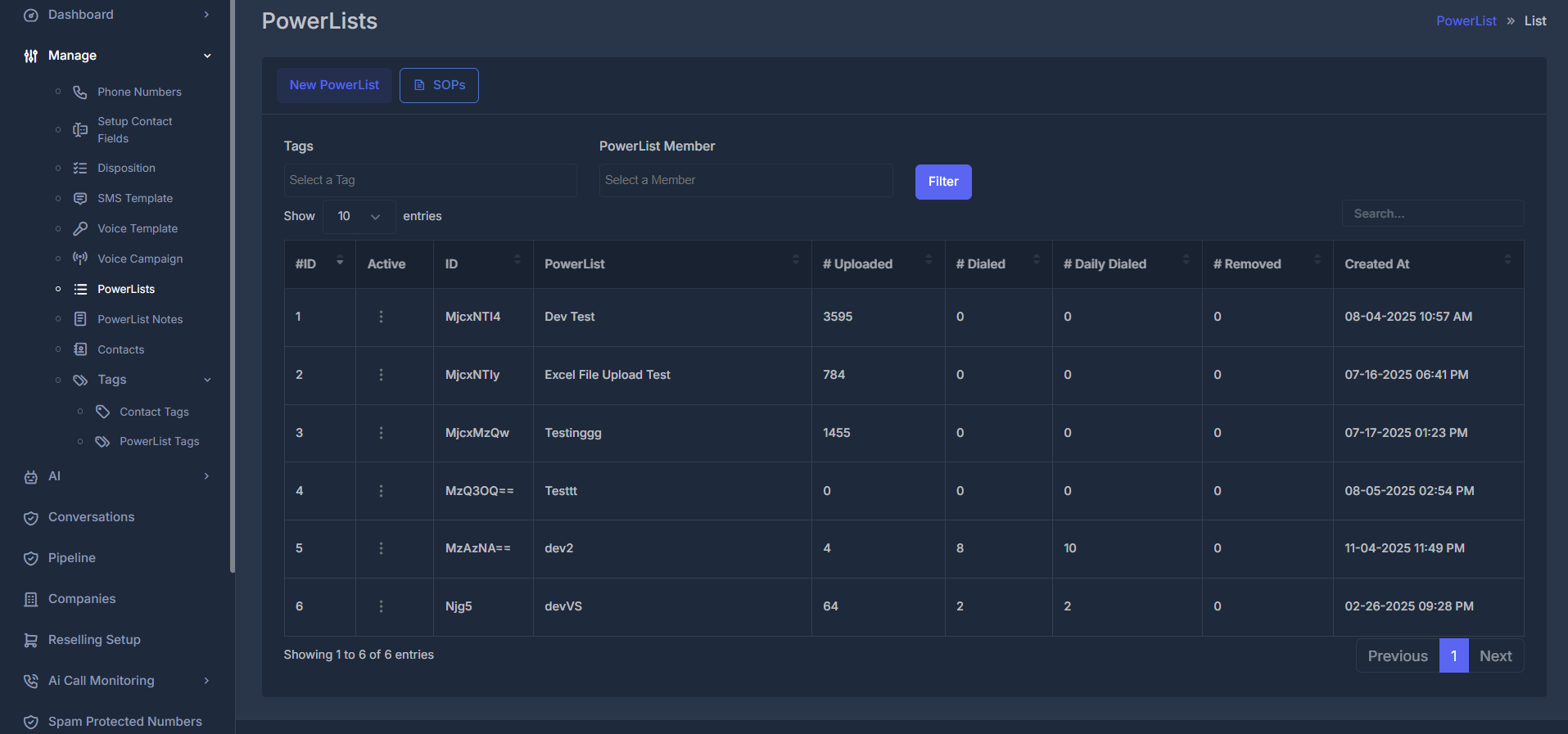The height and width of the screenshot is (734, 1568).
Task: Click the AI robot icon
Action: tap(31, 476)
